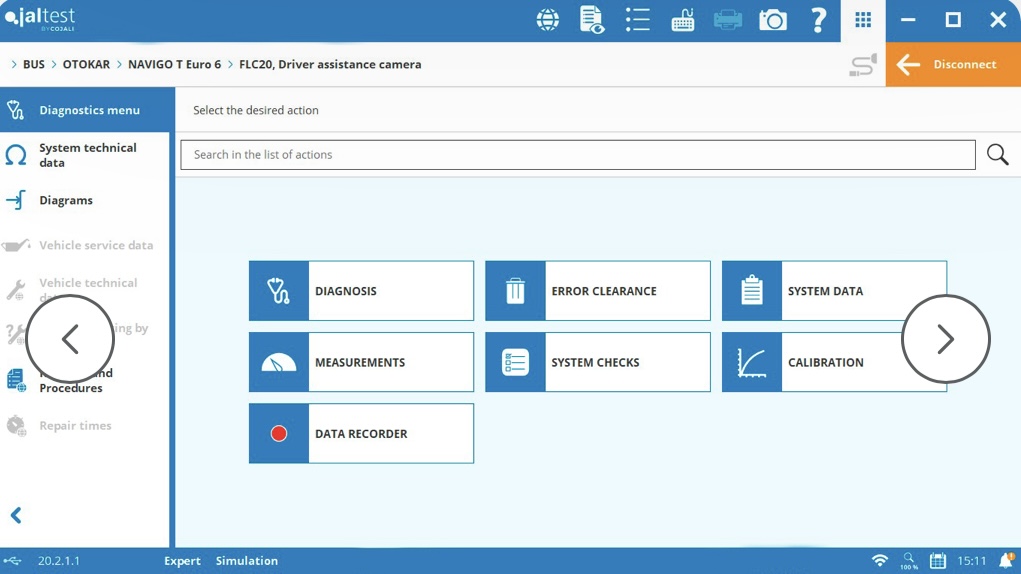Click the Repair times clock icon
Viewport: 1021px width, 574px height.
[16, 426]
